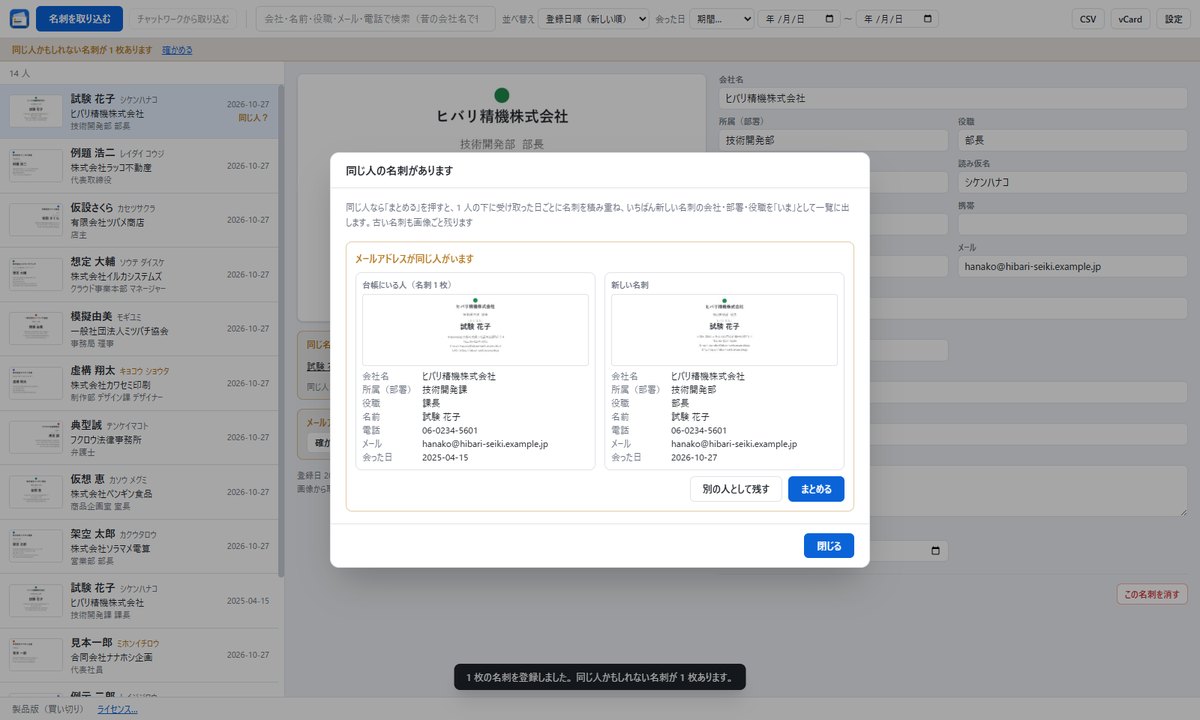Click the CSV export button
The image size is (1200, 720).
[1087, 19]
